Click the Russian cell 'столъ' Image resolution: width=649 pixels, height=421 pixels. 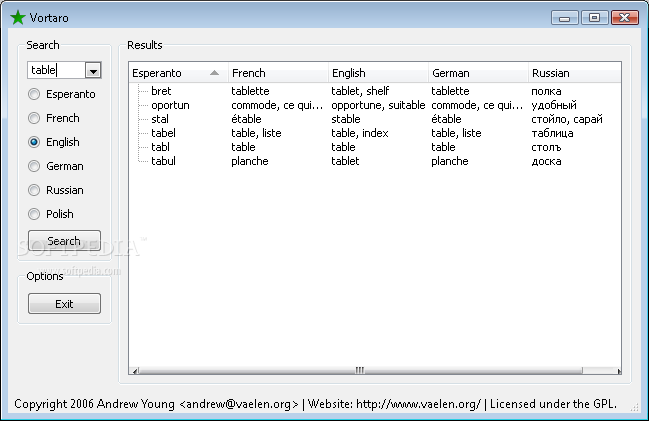546,147
